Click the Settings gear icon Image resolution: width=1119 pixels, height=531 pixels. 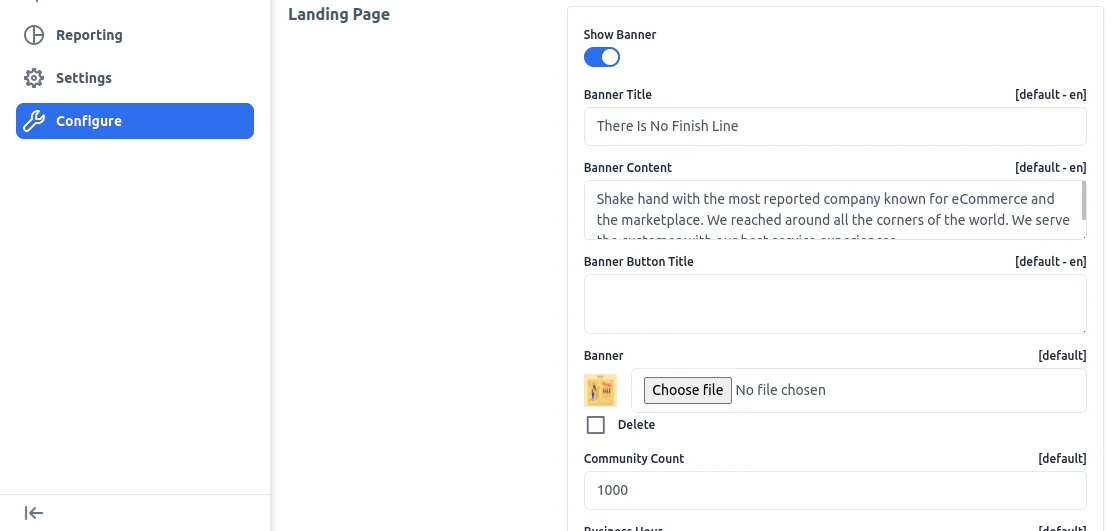34,78
